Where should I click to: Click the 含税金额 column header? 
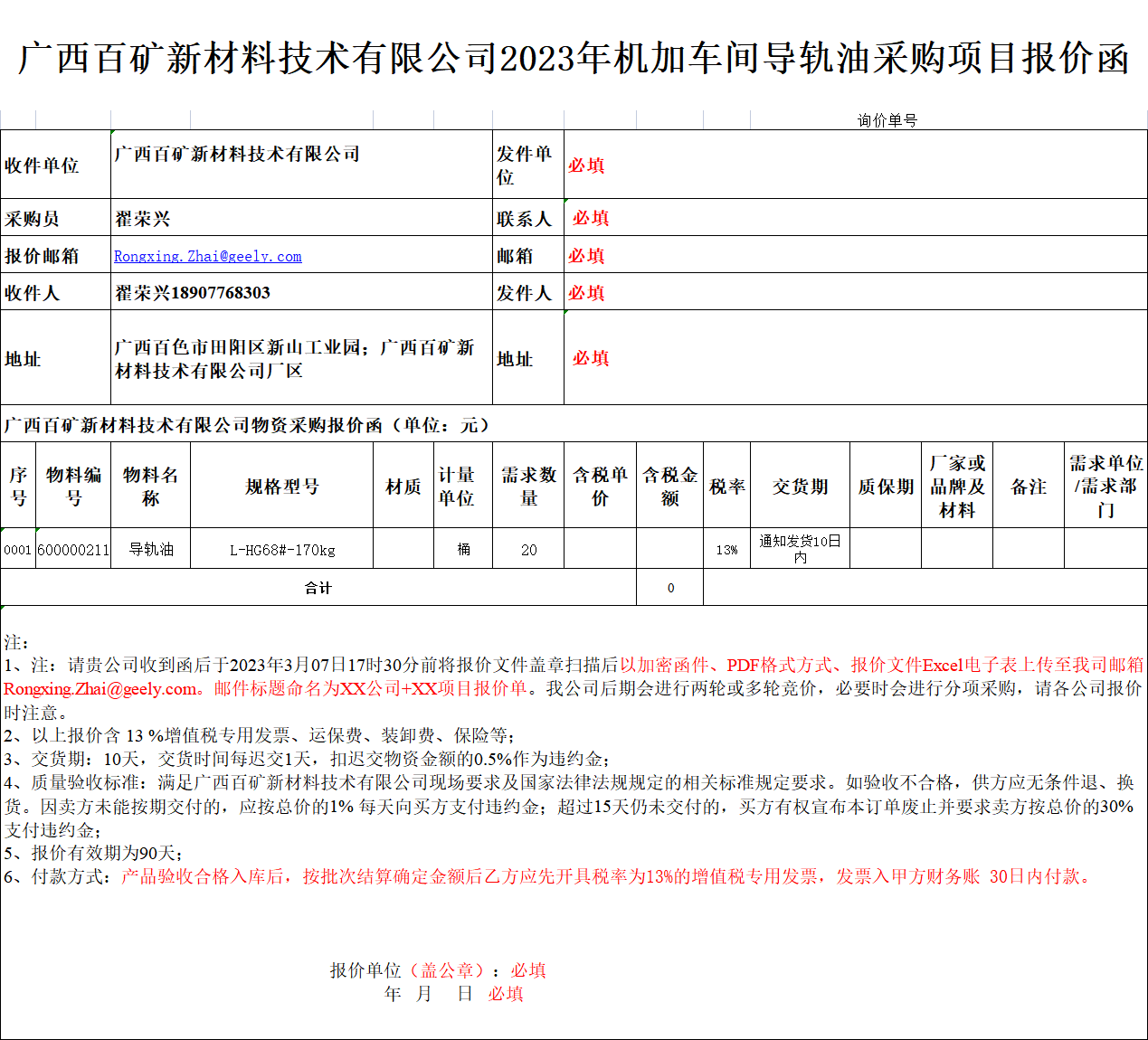tap(670, 486)
